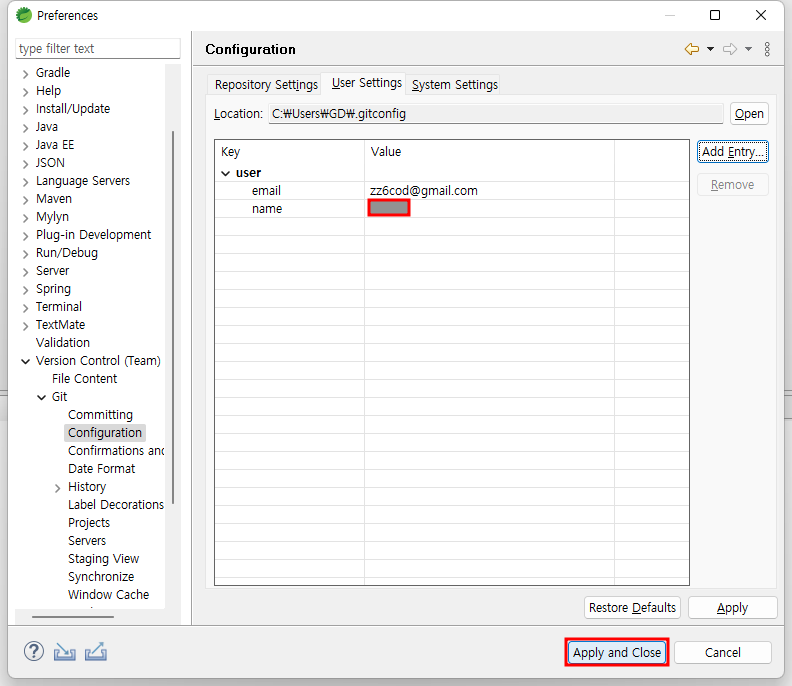This screenshot has width=792, height=686.
Task: Expand the Java EE node
Action: (26, 146)
